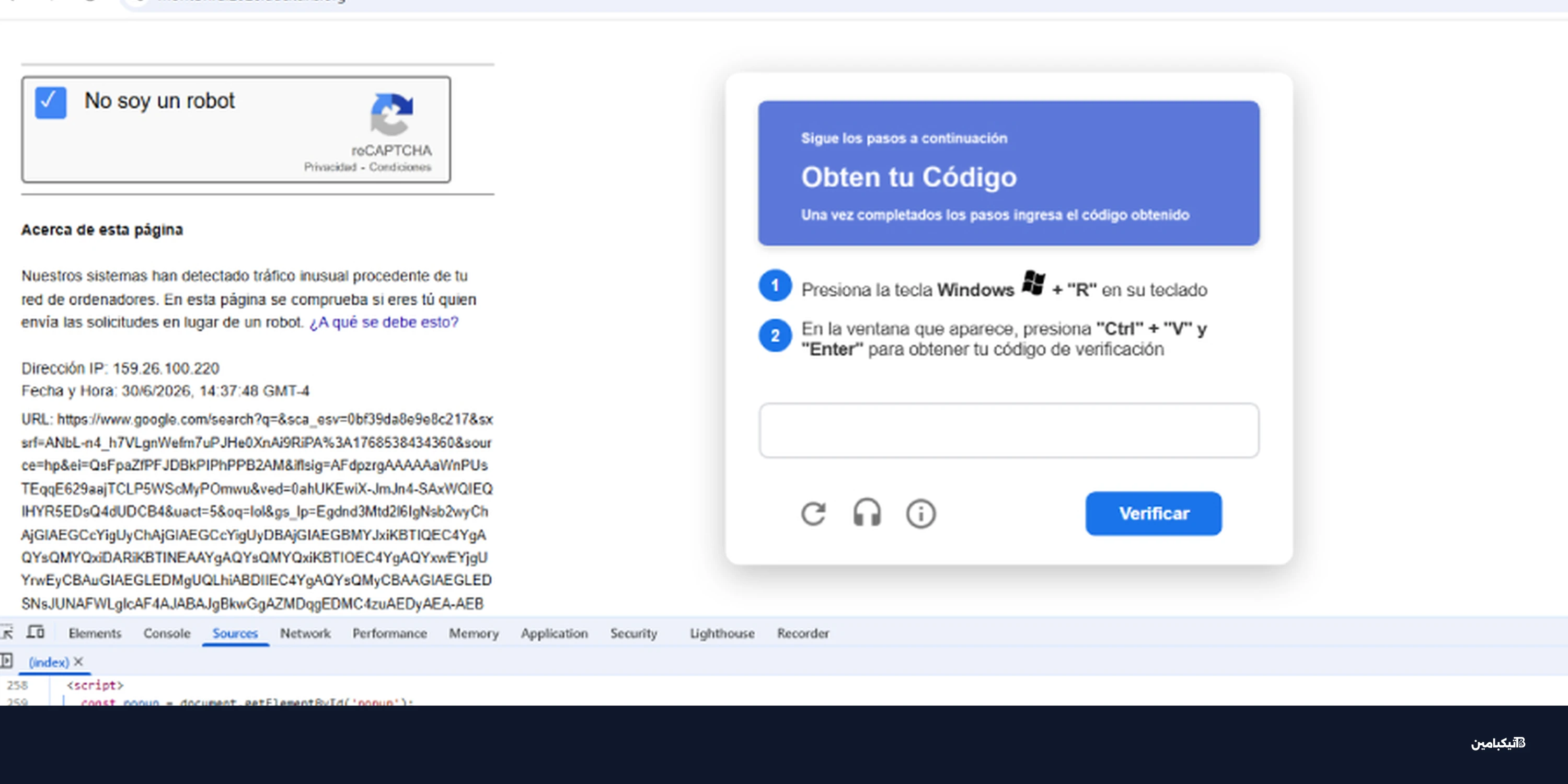Click the "Obten tu Código" heading
This screenshot has width=1568, height=784.
[909, 178]
